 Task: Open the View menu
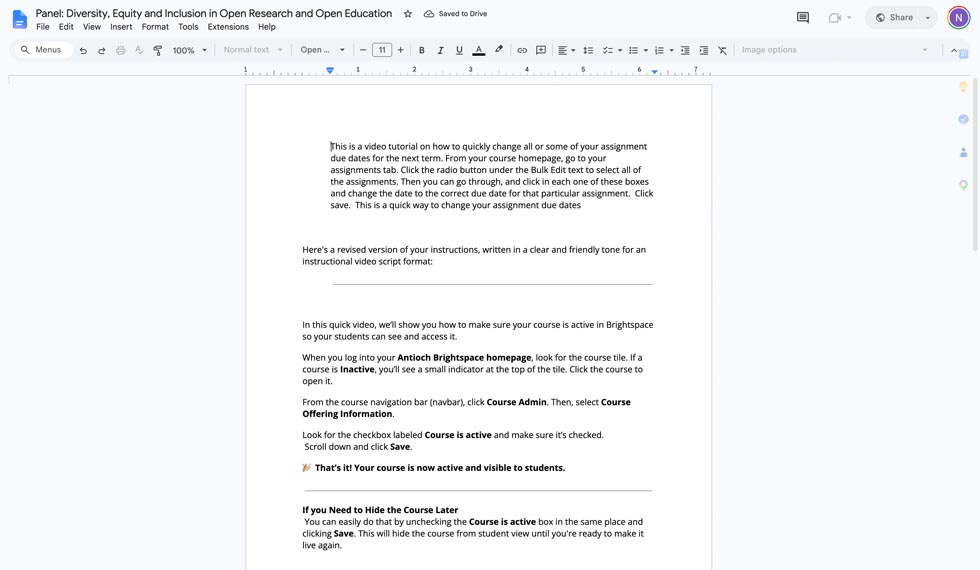click(92, 27)
